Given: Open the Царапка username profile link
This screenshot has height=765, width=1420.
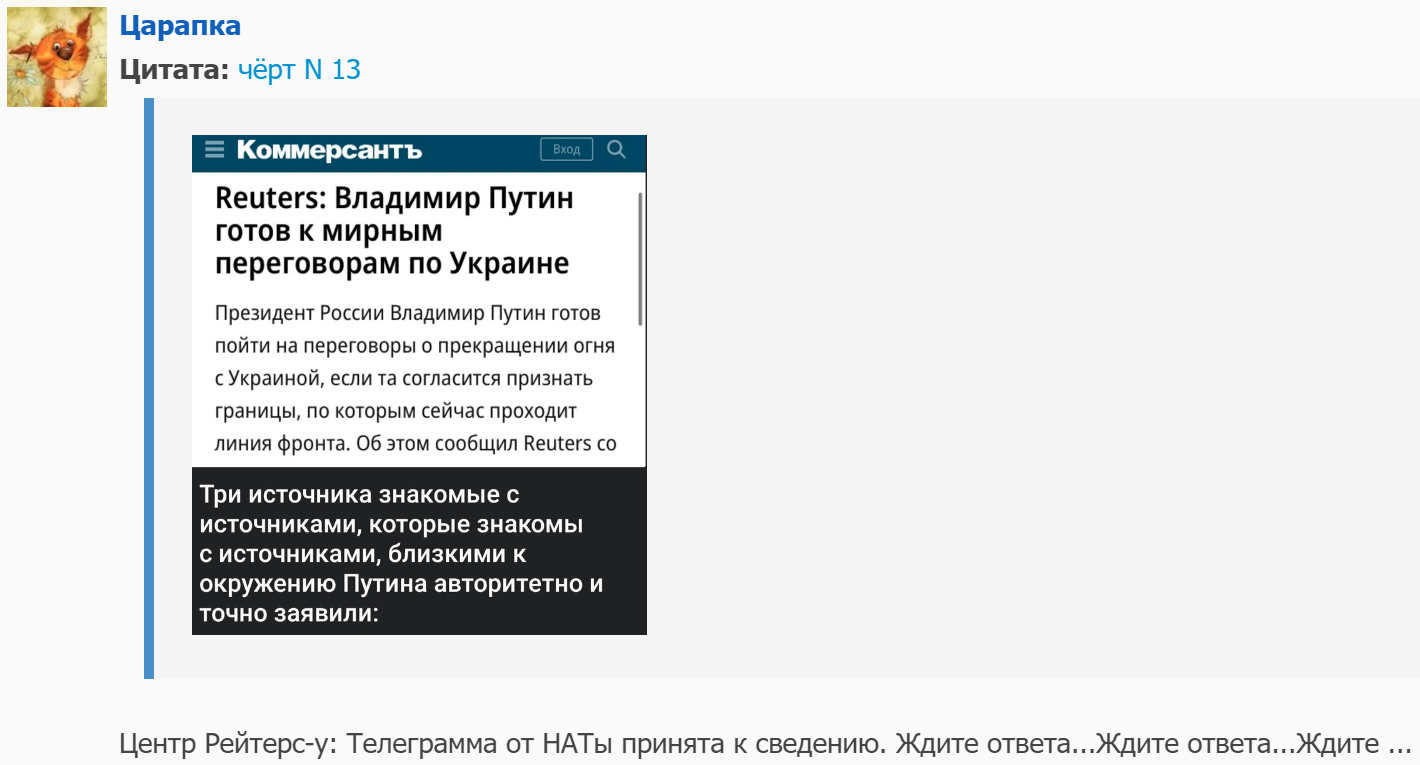Looking at the screenshot, I should click(x=180, y=26).
